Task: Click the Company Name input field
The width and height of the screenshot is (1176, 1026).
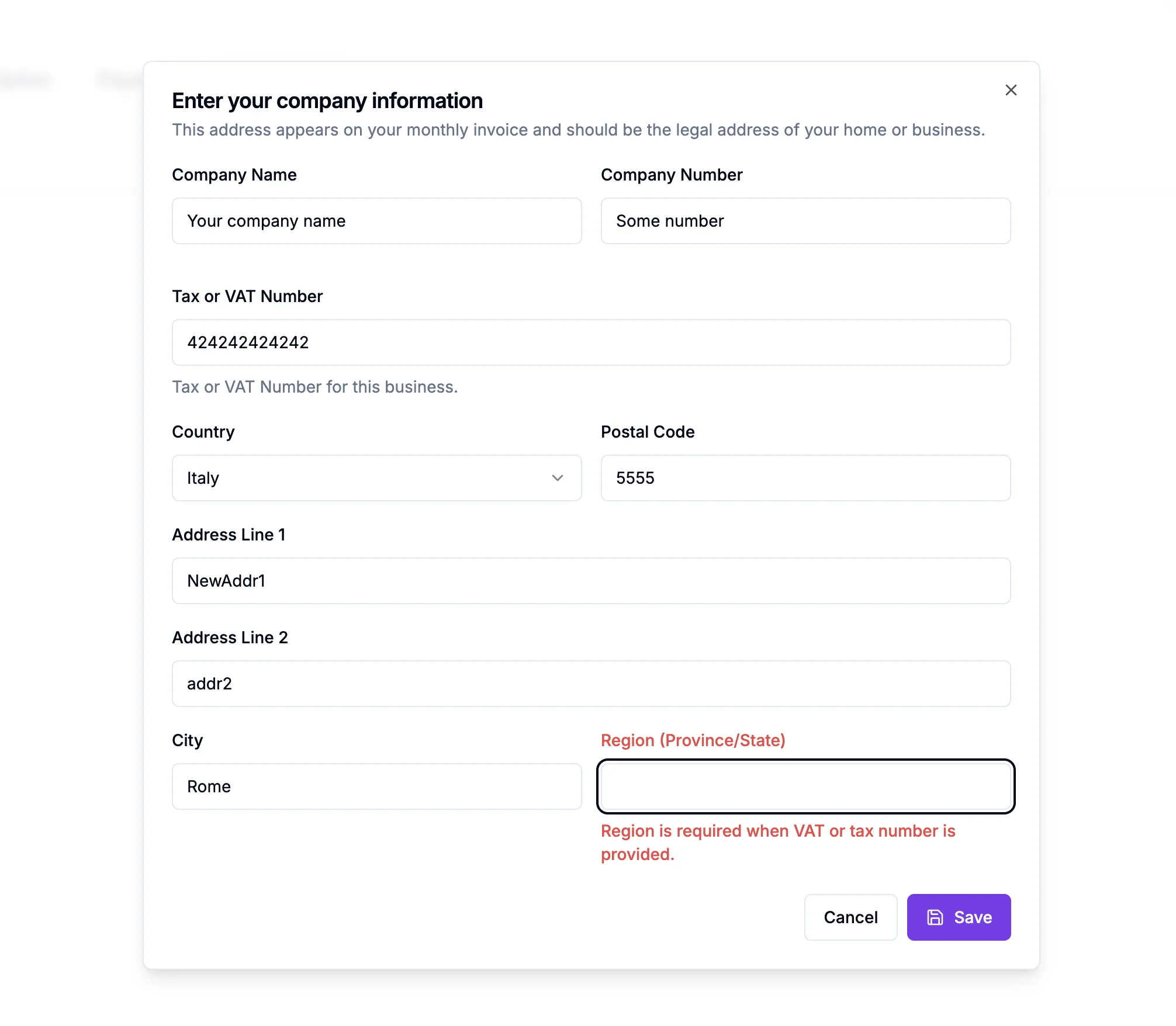Action: click(x=377, y=221)
